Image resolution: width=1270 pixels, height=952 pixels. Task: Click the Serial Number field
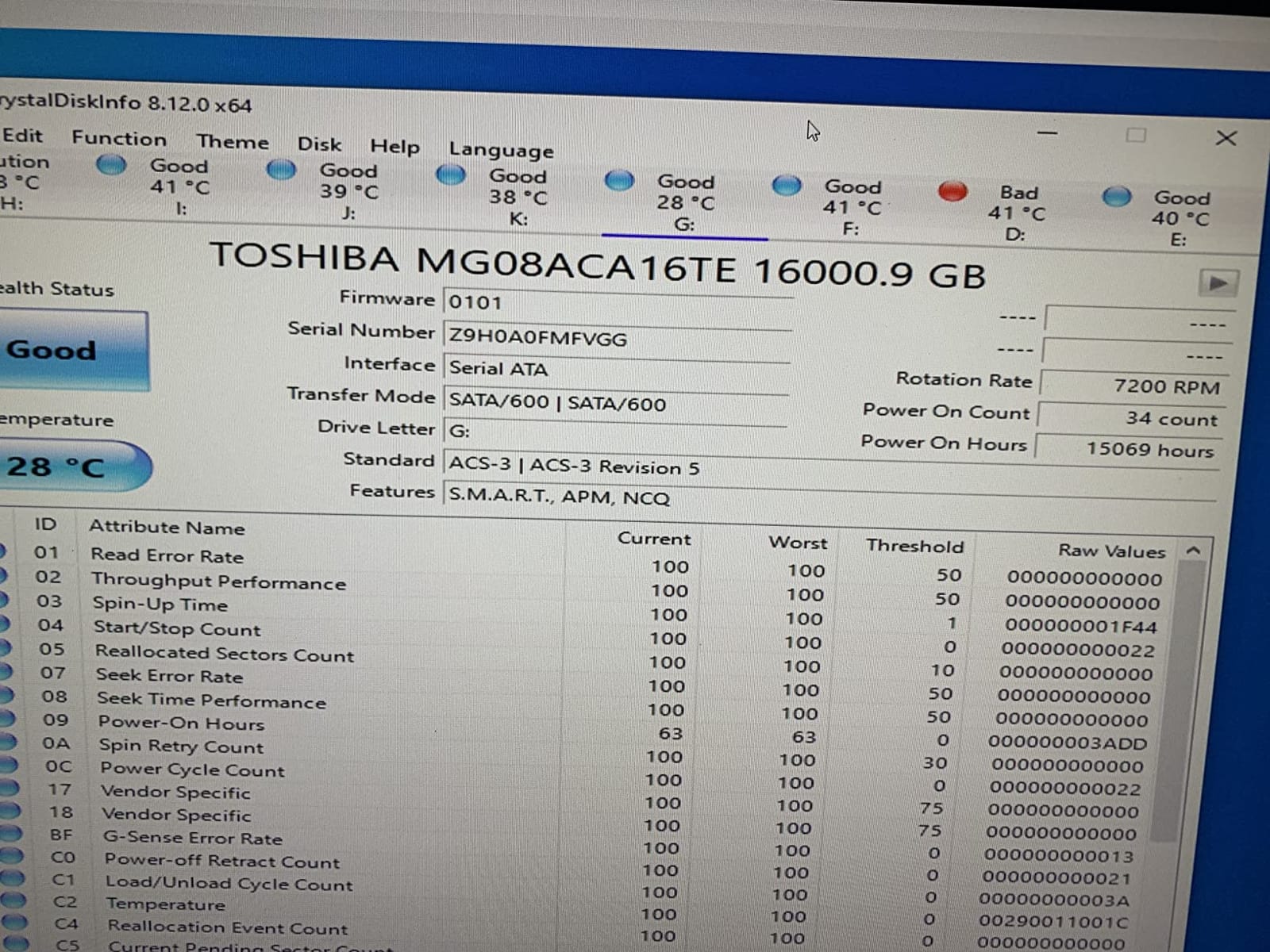point(617,339)
